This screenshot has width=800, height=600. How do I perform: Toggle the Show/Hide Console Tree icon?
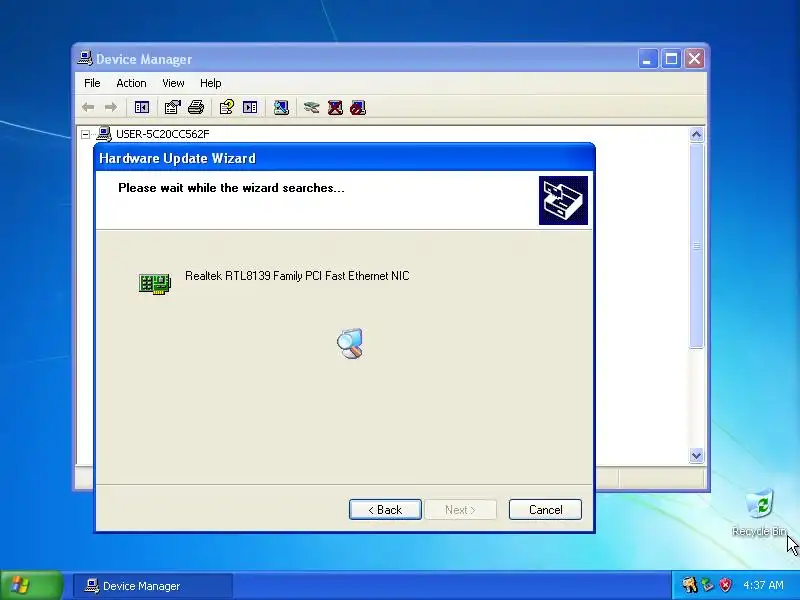click(x=141, y=107)
